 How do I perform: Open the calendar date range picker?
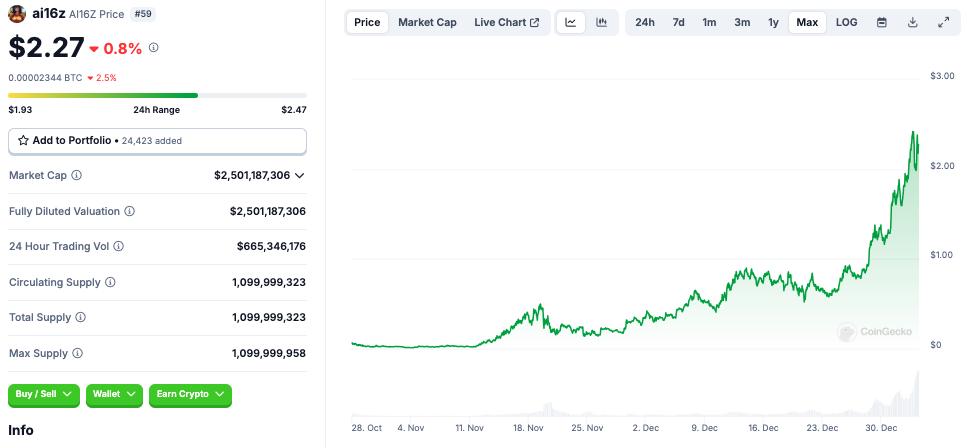tap(881, 22)
